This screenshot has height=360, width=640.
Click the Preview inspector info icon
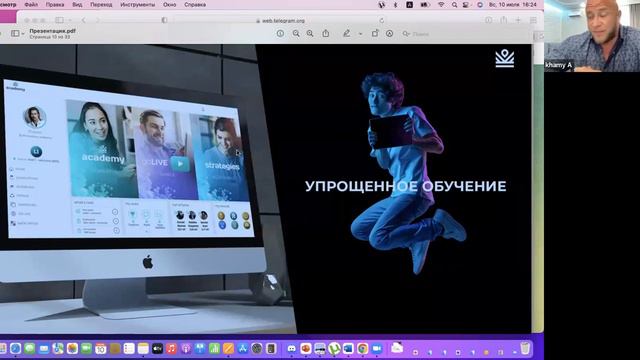[280, 33]
